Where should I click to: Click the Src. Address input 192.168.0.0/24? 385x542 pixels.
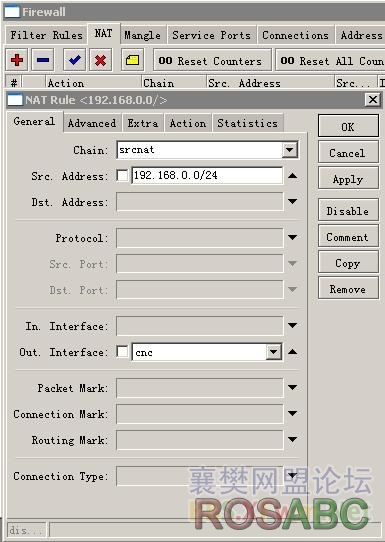coord(207,175)
